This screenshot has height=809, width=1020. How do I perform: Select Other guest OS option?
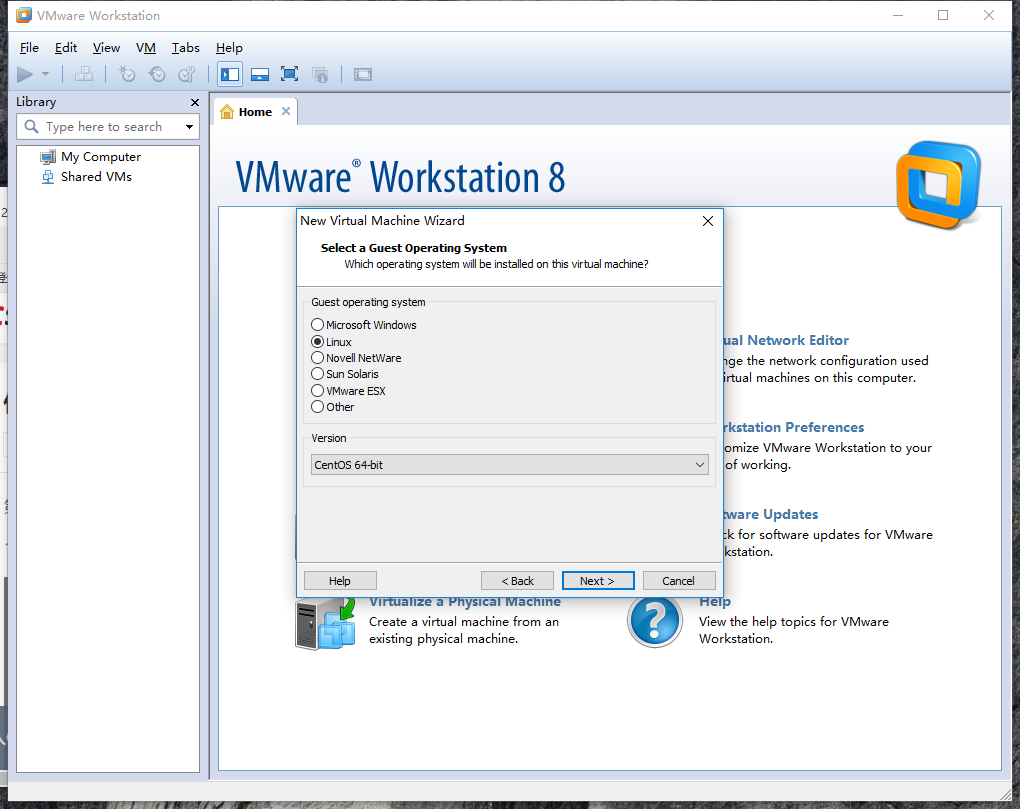click(x=332, y=407)
